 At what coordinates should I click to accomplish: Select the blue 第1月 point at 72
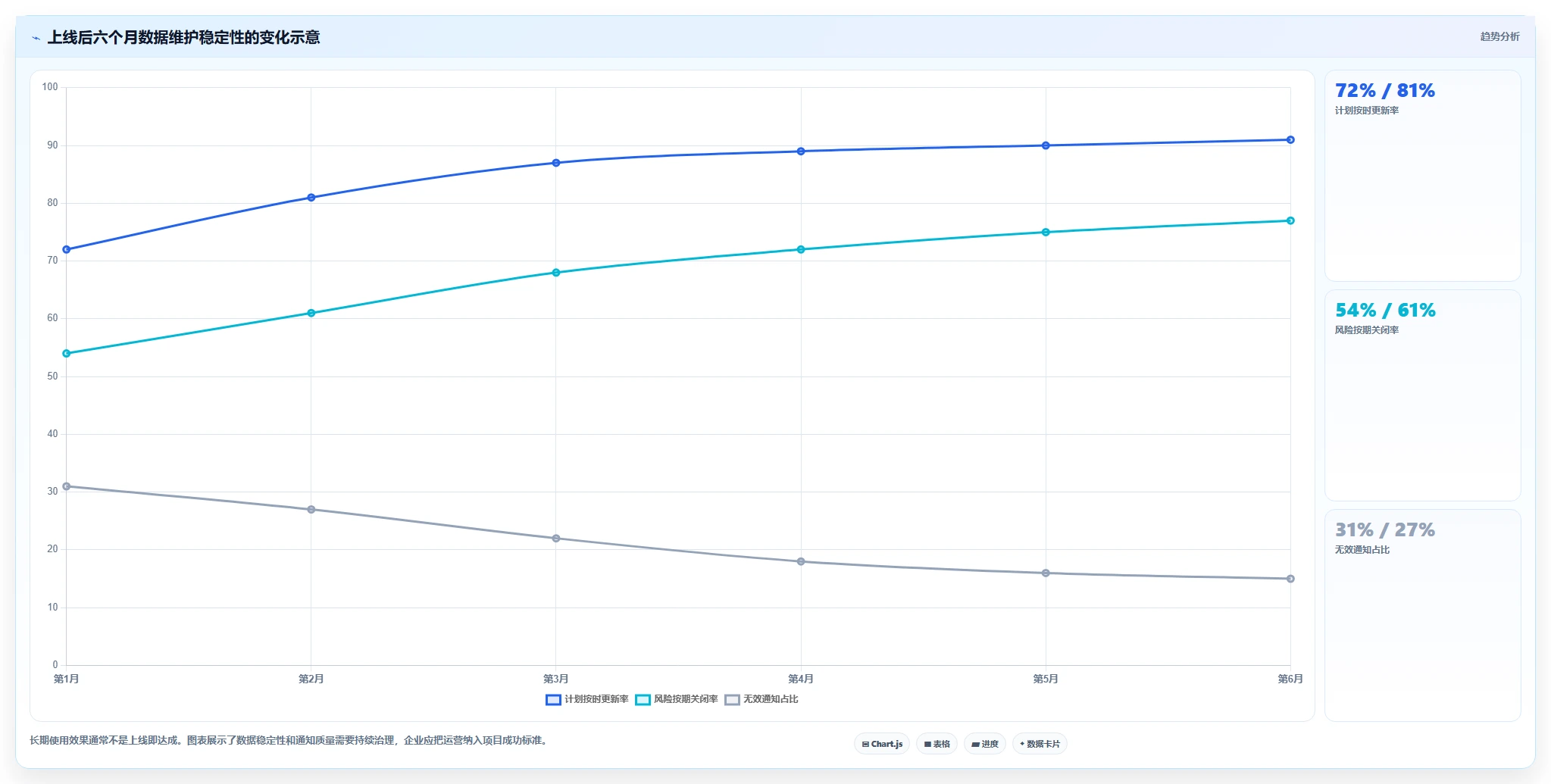[x=67, y=249]
